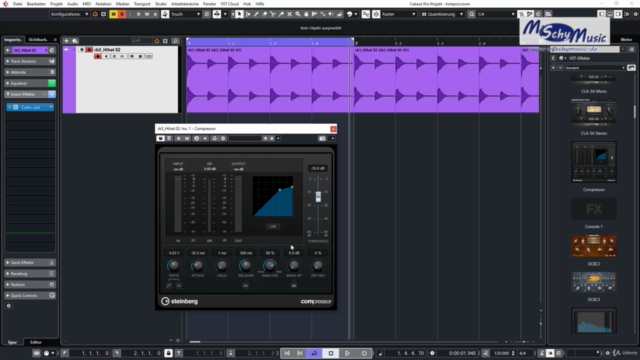Open the setup gear icon in toolbar right
This screenshot has height=360, width=640.
coord(636,14)
